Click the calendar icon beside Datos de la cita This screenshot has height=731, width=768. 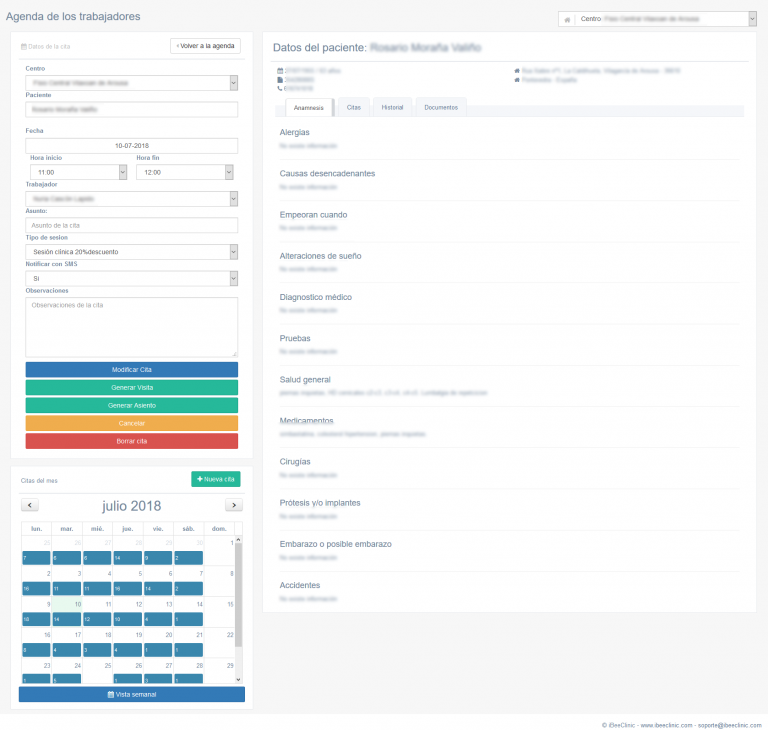pyautogui.click(x=24, y=46)
